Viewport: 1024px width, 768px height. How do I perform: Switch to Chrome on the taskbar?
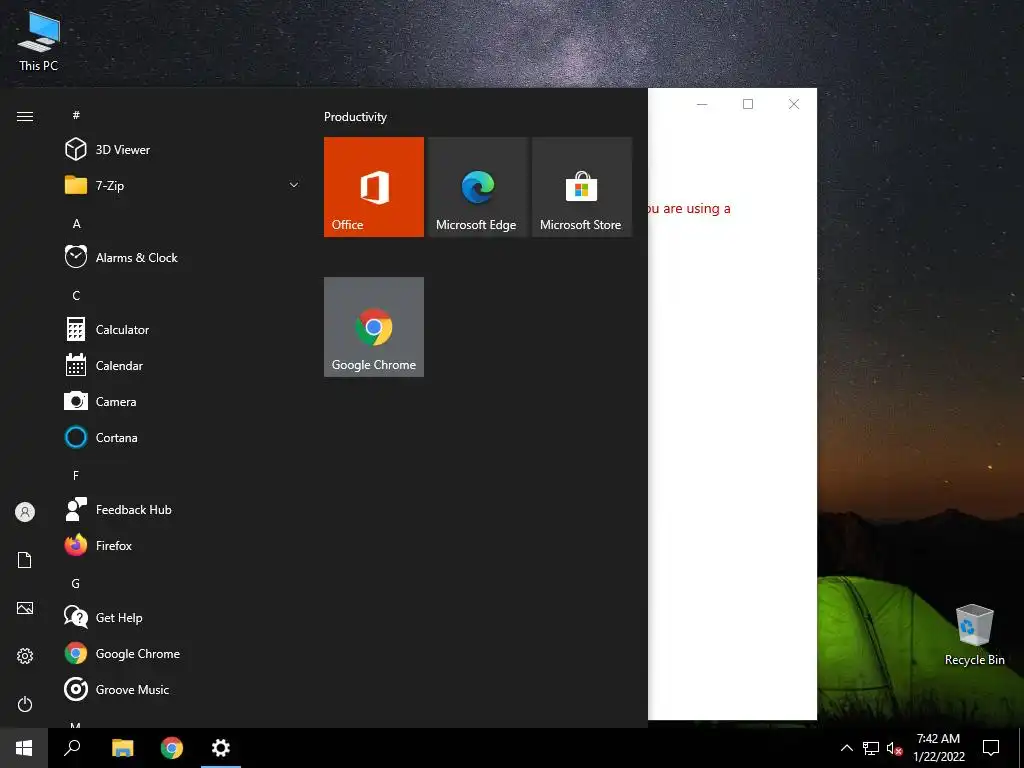(x=172, y=748)
